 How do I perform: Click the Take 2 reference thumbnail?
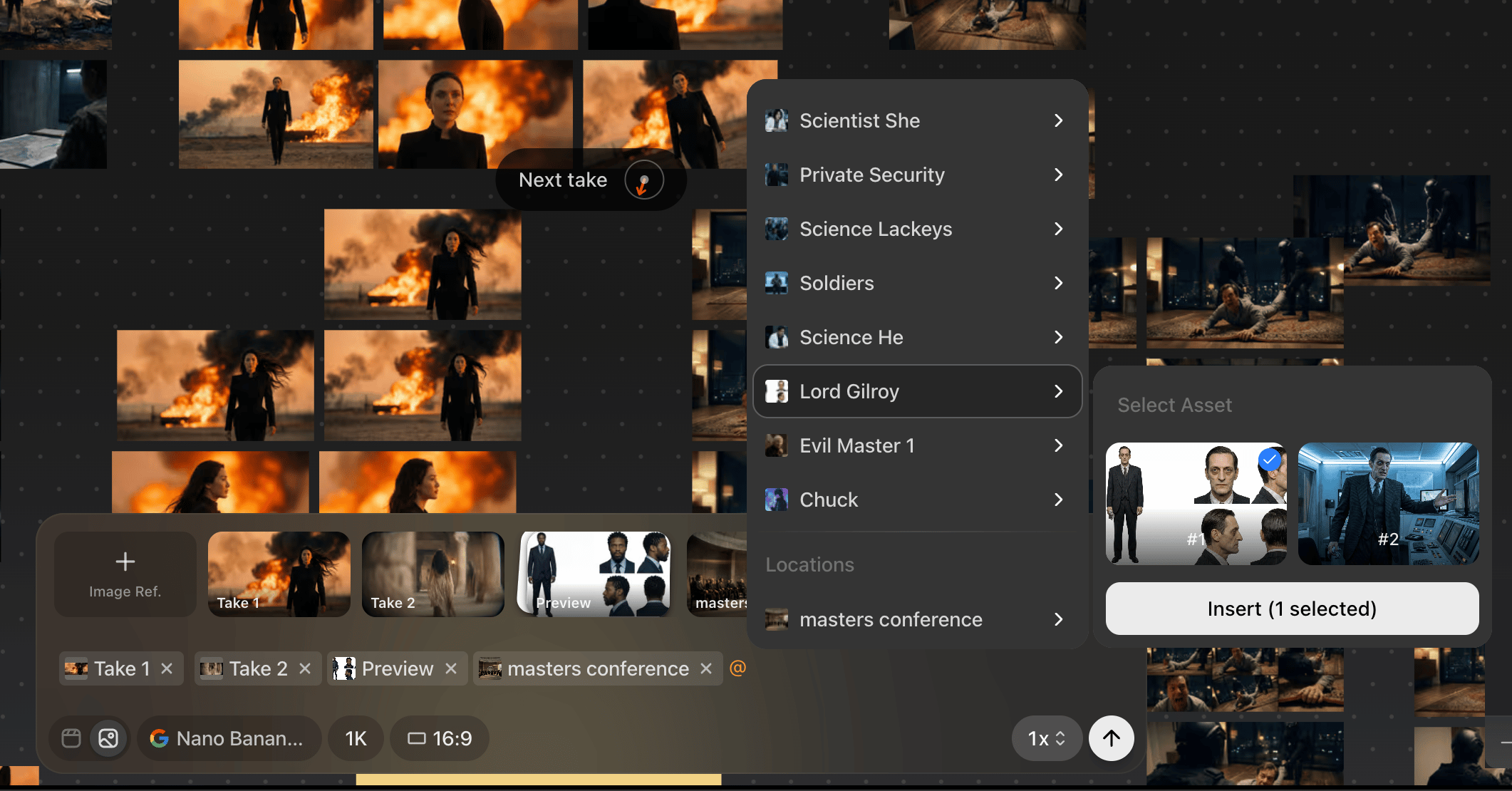433,574
